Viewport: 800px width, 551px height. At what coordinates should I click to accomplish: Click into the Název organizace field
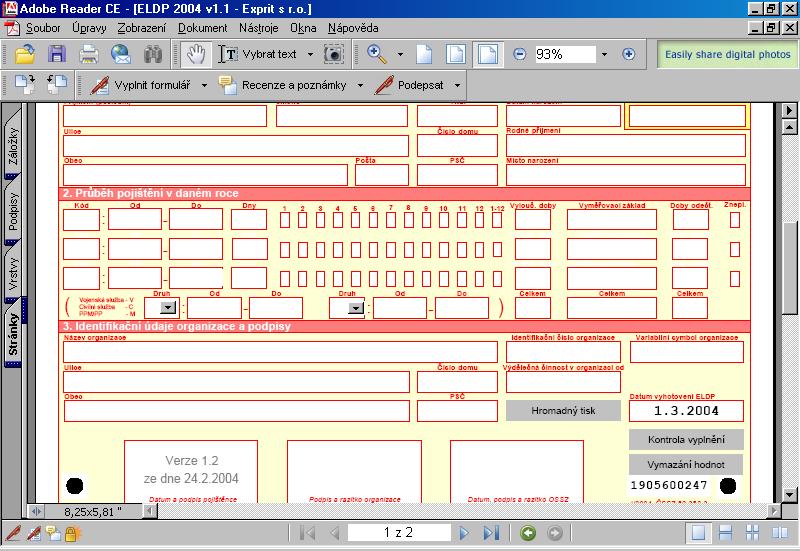[280, 352]
